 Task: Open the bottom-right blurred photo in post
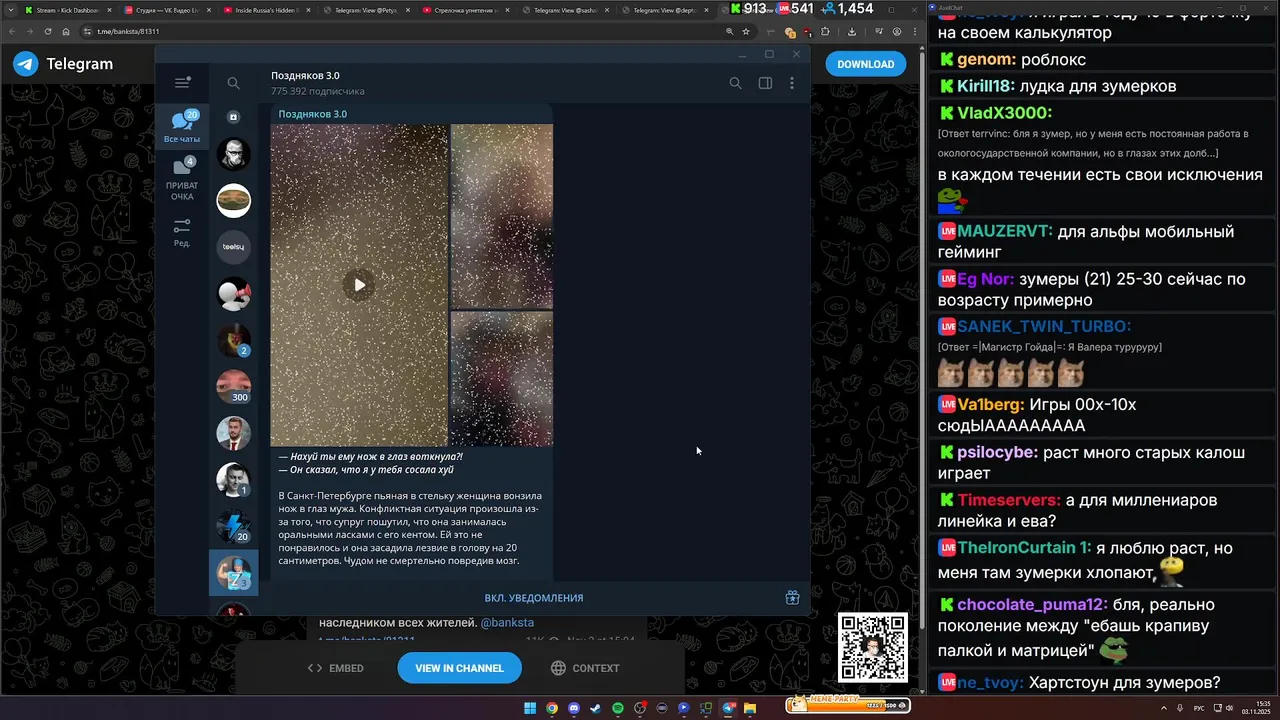tap(501, 379)
